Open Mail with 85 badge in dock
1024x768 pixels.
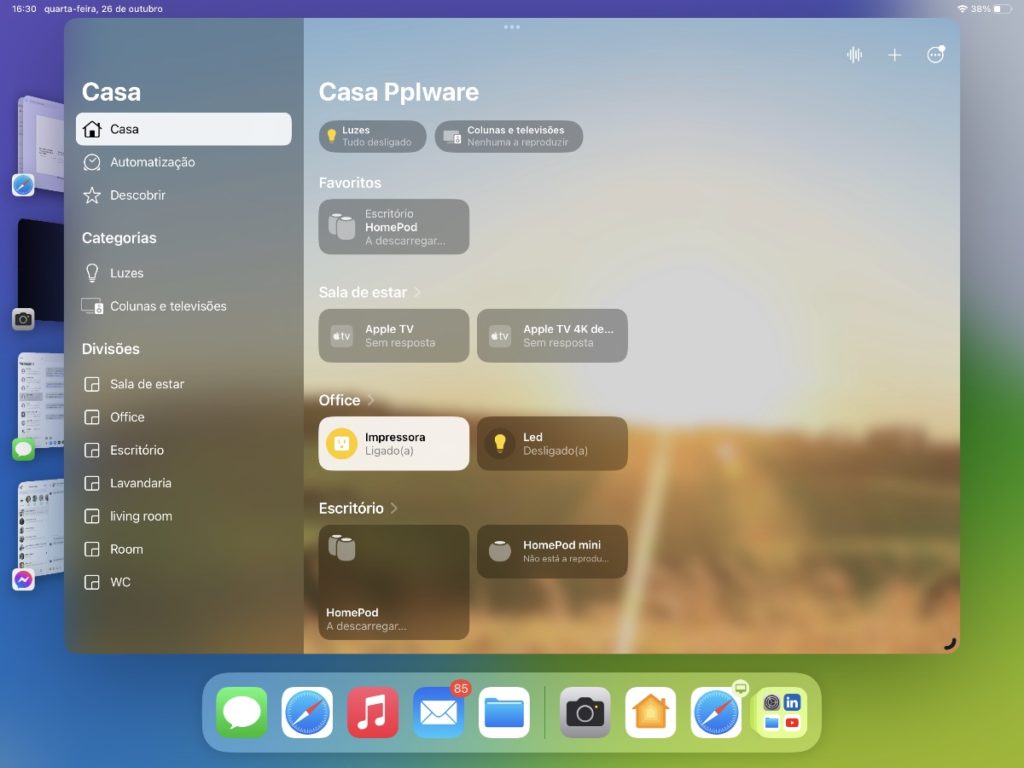439,712
